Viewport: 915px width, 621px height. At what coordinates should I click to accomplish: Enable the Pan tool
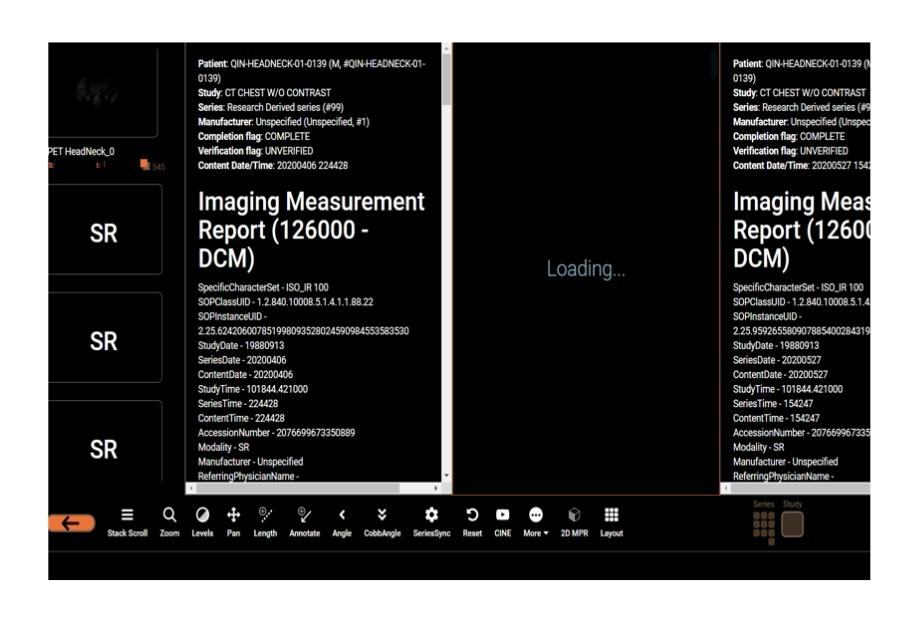coord(233,521)
